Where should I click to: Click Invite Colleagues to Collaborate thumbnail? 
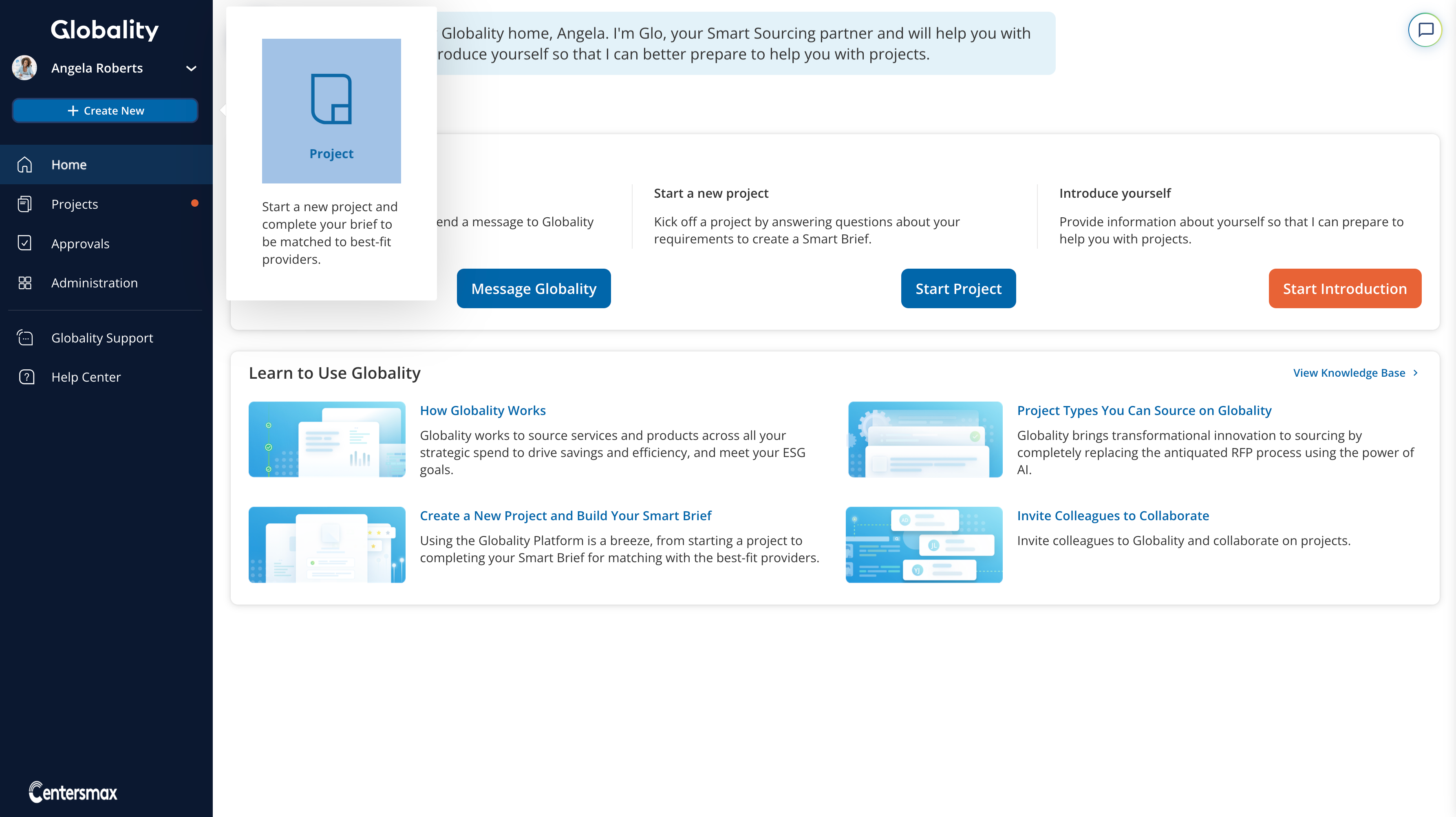pyautogui.click(x=924, y=545)
